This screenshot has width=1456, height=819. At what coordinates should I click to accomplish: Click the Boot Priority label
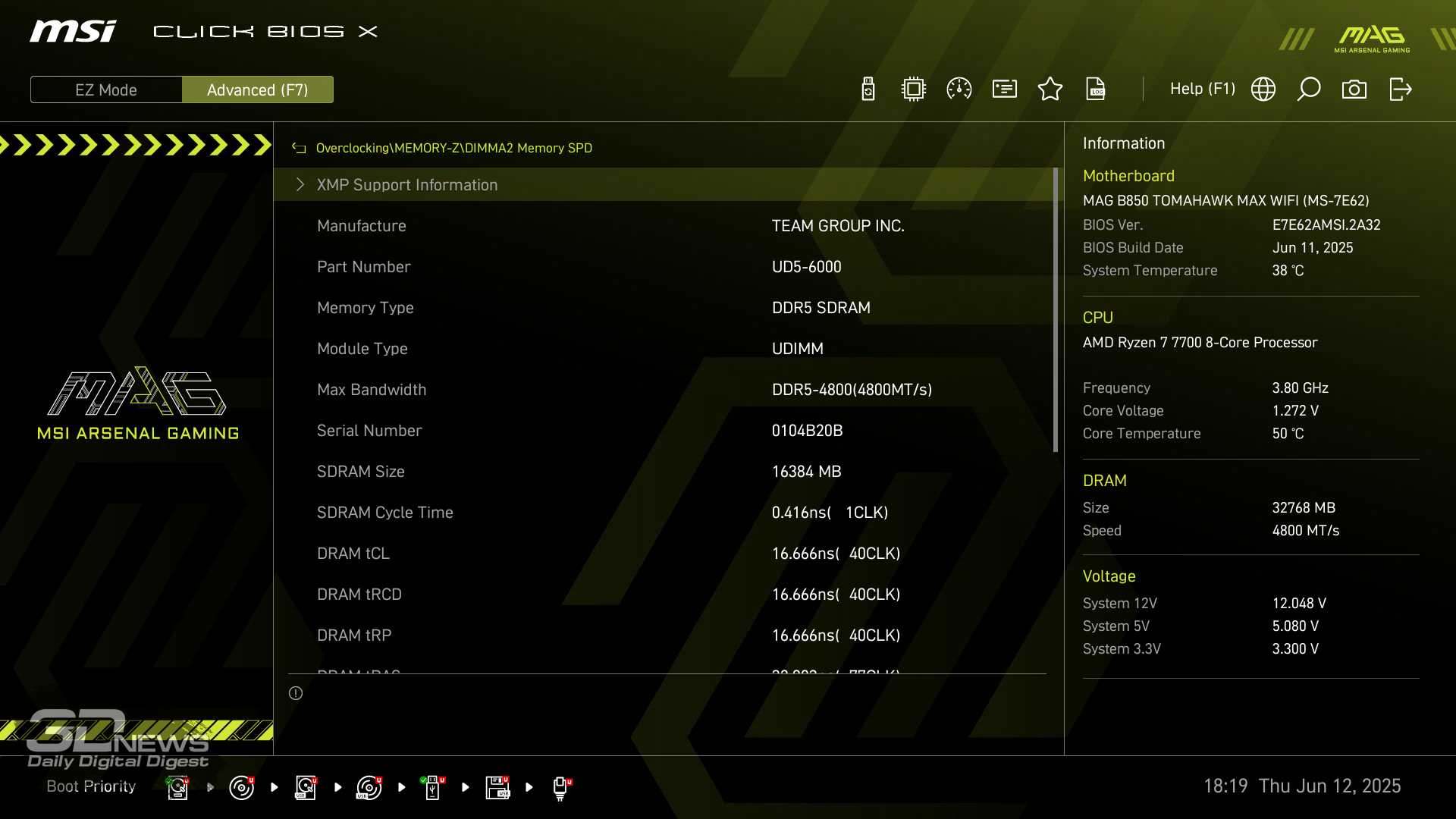91,786
